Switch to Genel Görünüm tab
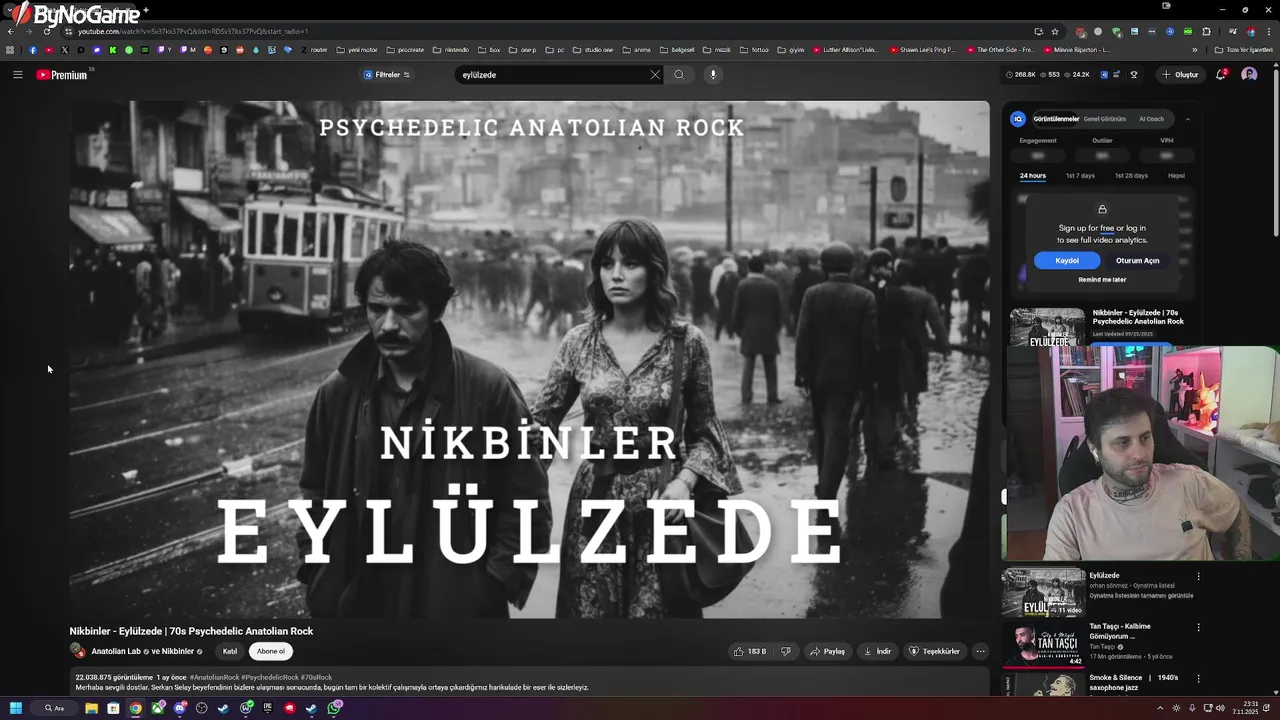The image size is (1280, 720). [1106, 119]
